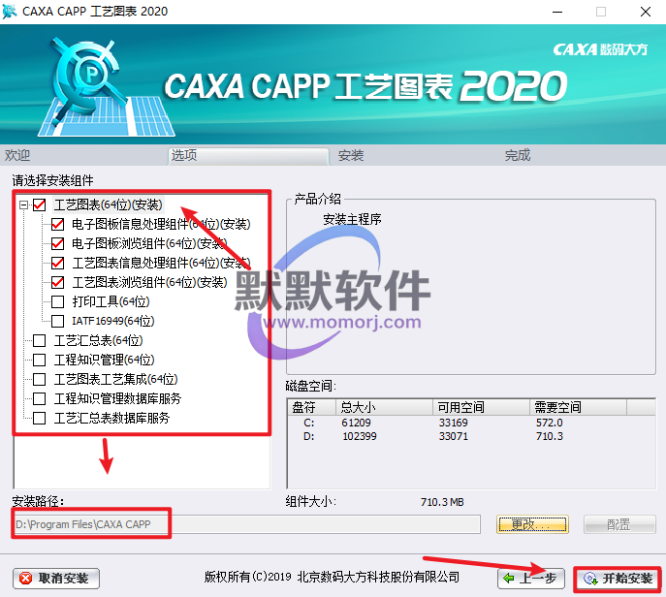Click the CAXA 数码大方 brand logo
The width and height of the screenshot is (666, 597).
coord(603,48)
